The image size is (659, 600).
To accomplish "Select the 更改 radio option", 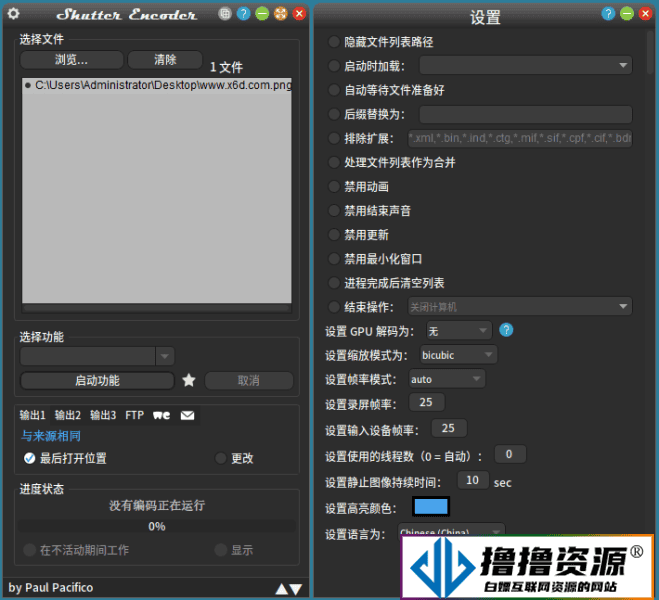I will click(x=221, y=458).
